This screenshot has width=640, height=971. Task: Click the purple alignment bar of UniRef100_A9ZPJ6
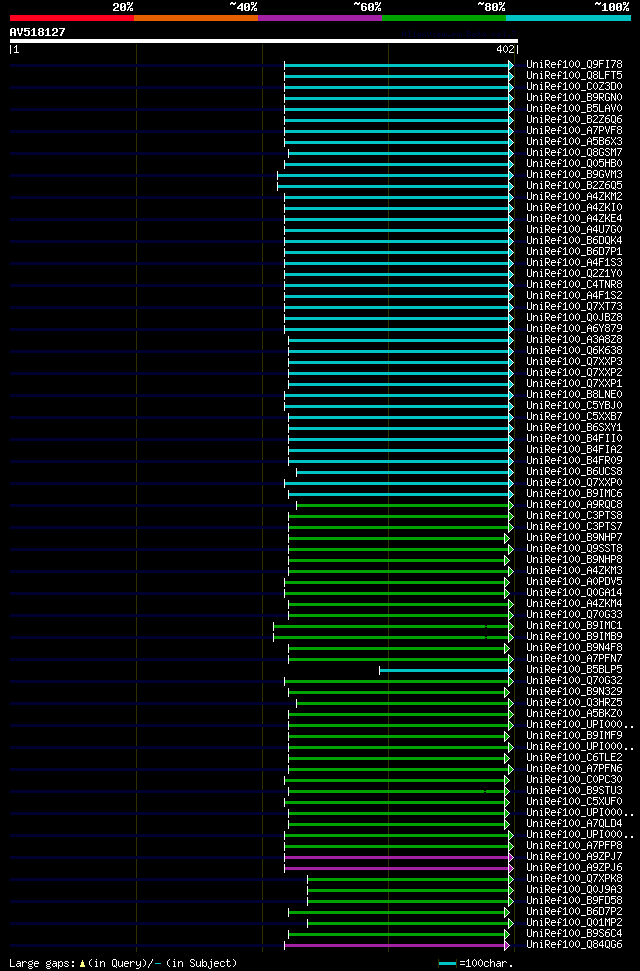click(399, 869)
